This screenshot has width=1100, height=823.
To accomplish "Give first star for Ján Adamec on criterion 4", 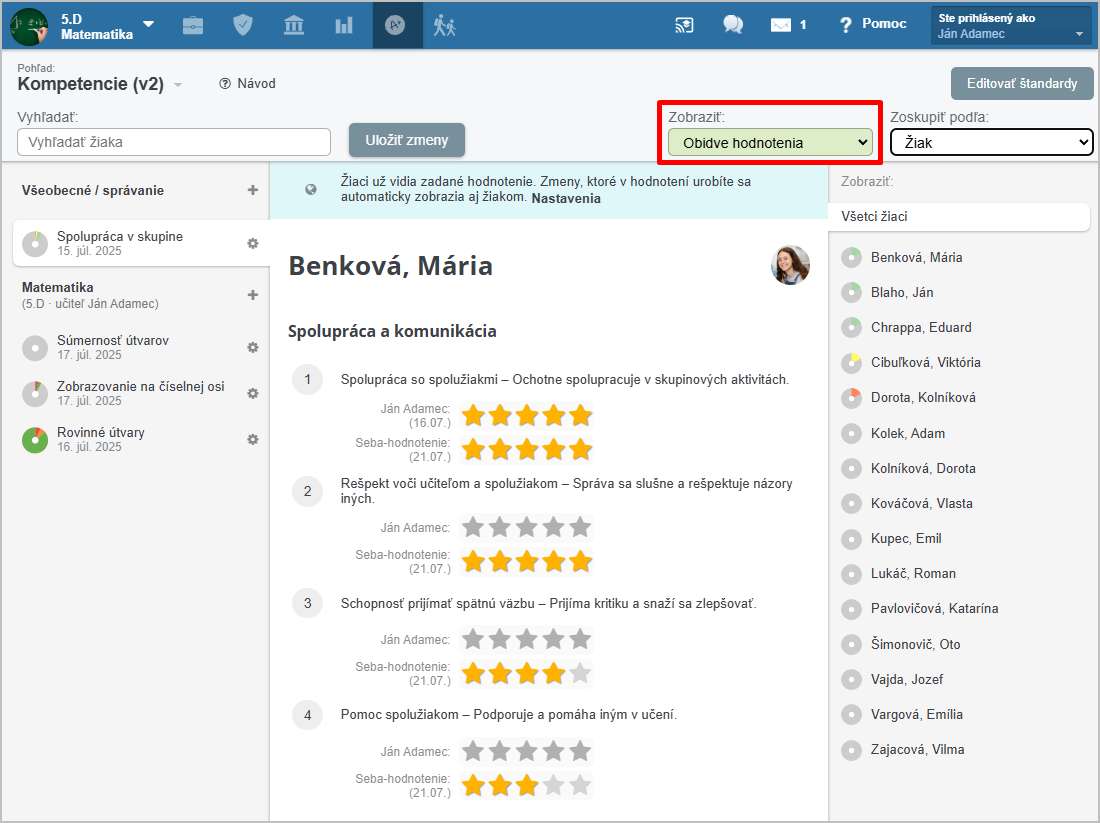I will tap(474, 751).
